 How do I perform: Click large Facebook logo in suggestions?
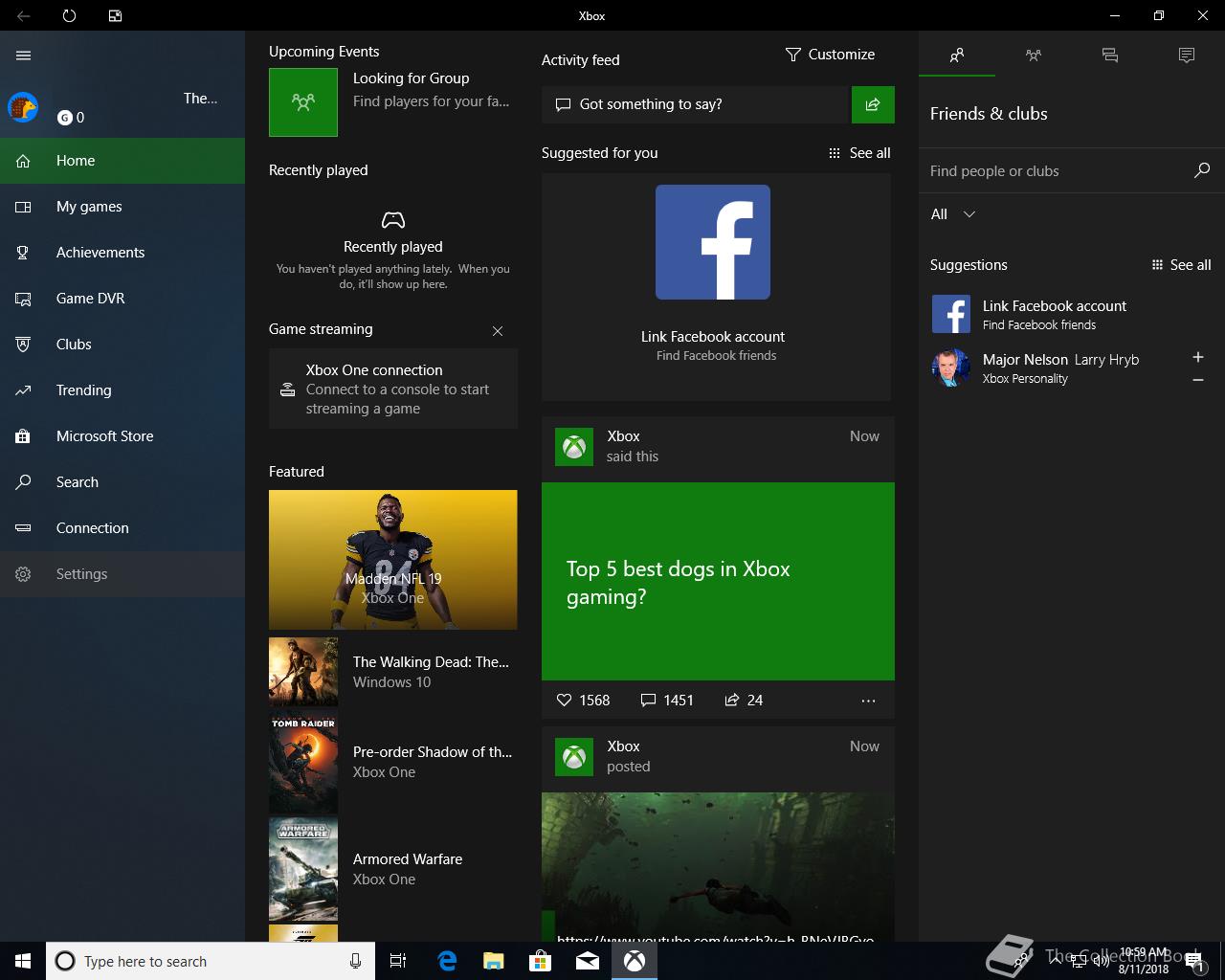(x=713, y=242)
